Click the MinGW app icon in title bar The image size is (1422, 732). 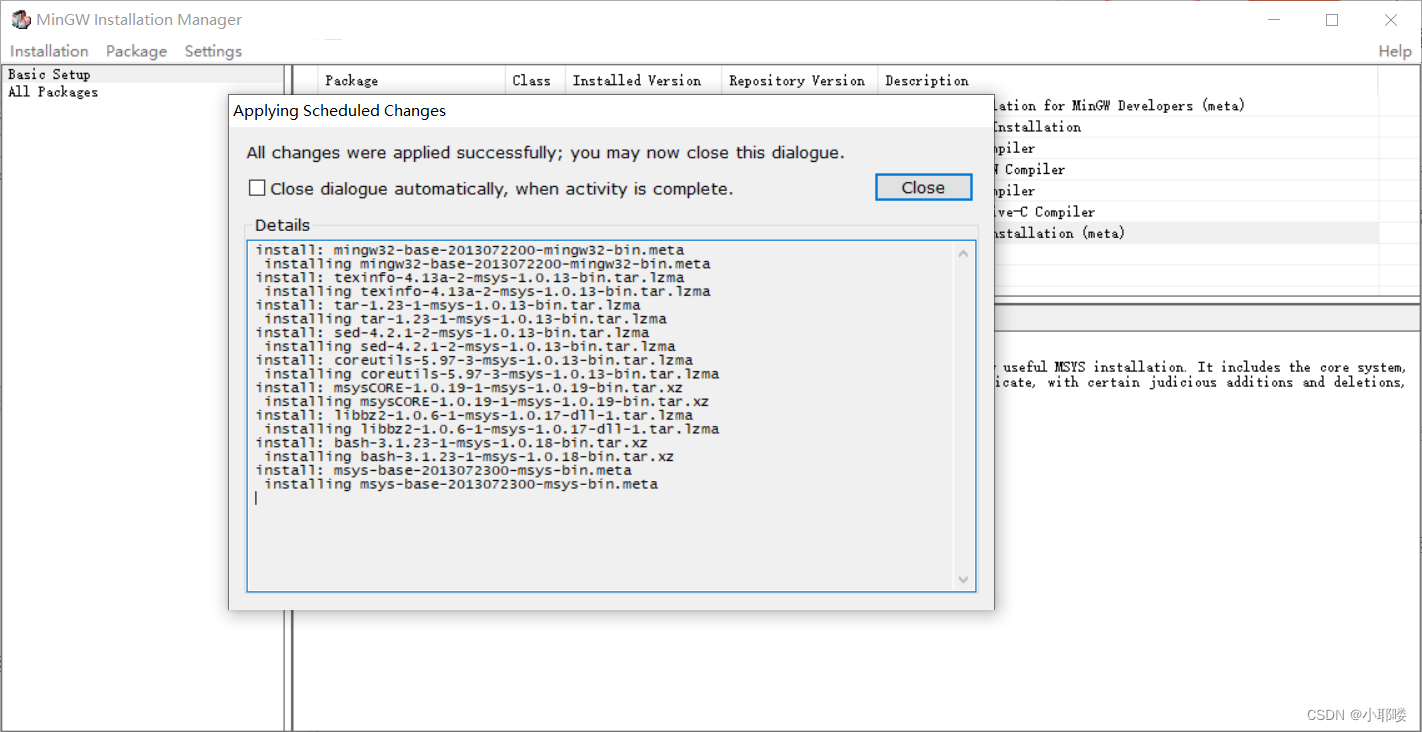coord(20,20)
